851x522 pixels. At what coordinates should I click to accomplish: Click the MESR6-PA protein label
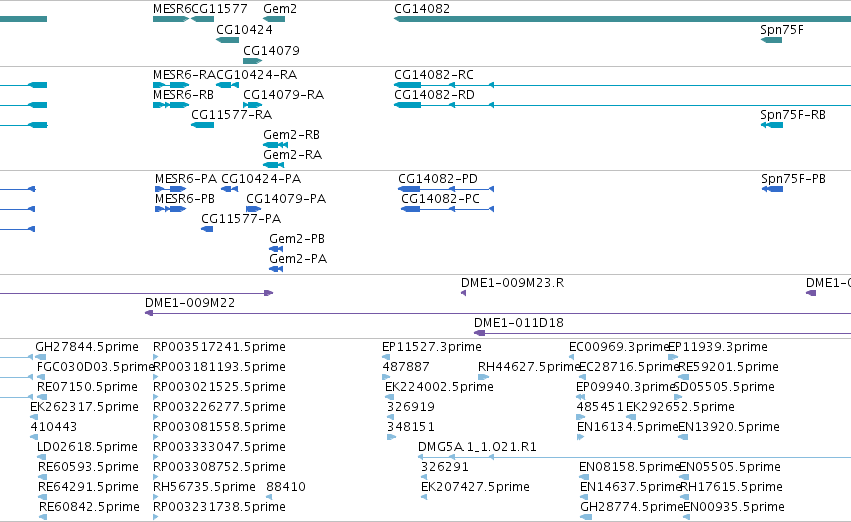click(186, 179)
